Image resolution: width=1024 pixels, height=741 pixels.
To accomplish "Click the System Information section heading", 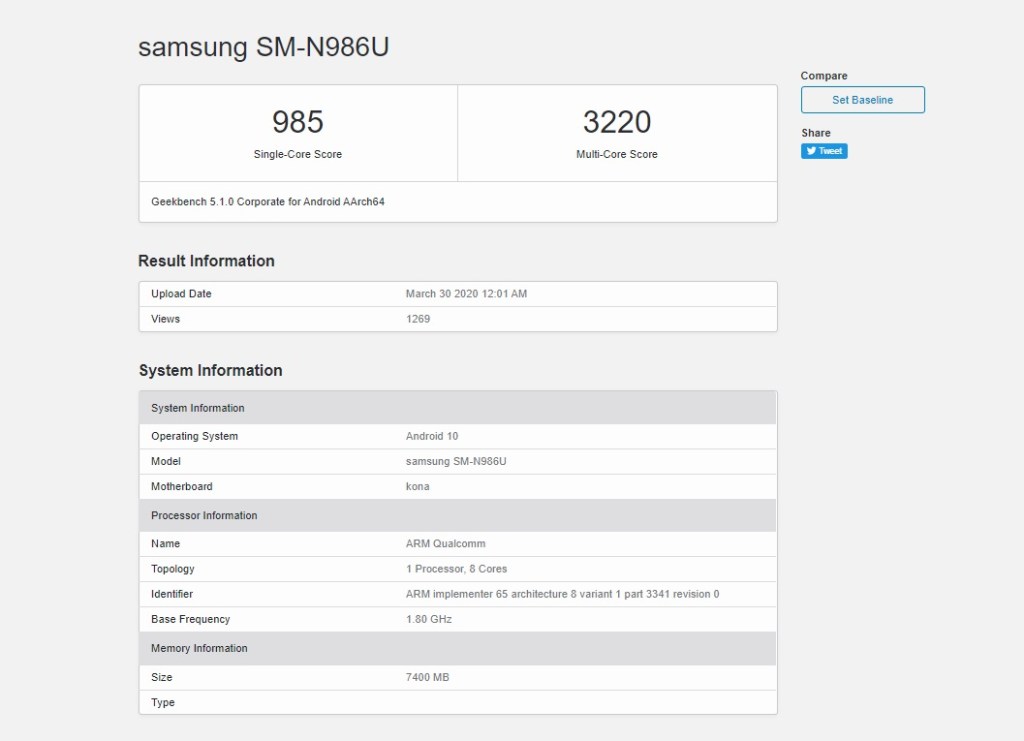I will pyautogui.click(x=210, y=370).
